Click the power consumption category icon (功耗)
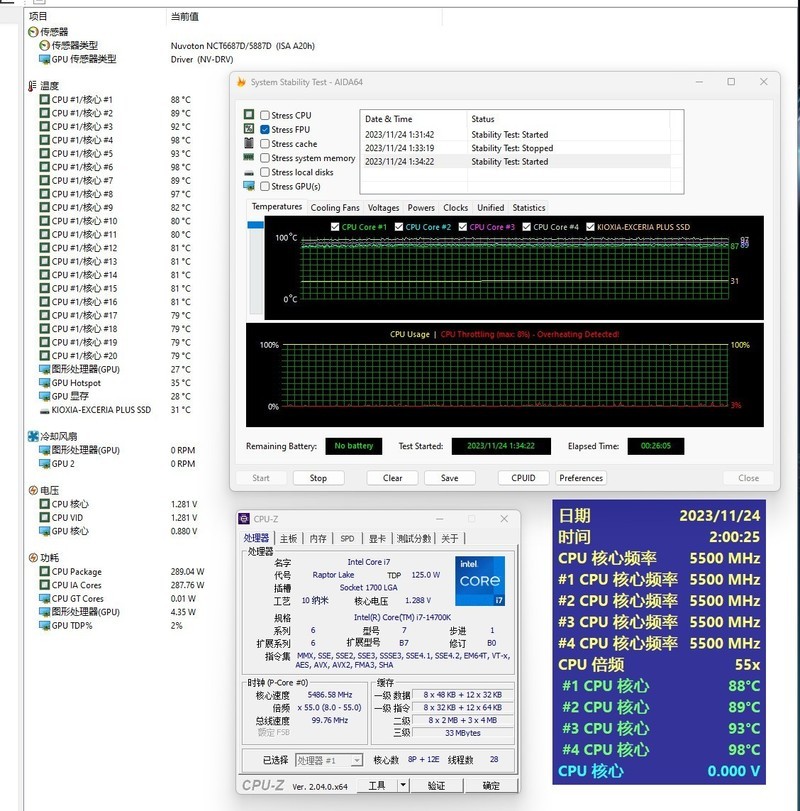This screenshot has height=811, width=800. click(33, 558)
